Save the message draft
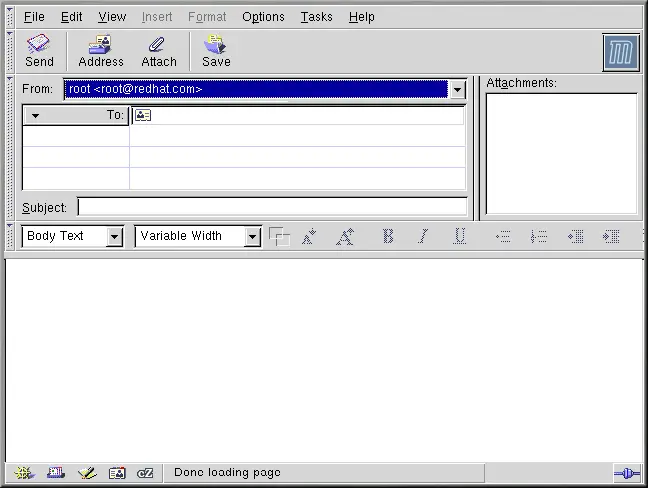This screenshot has width=648, height=488. tap(216, 51)
